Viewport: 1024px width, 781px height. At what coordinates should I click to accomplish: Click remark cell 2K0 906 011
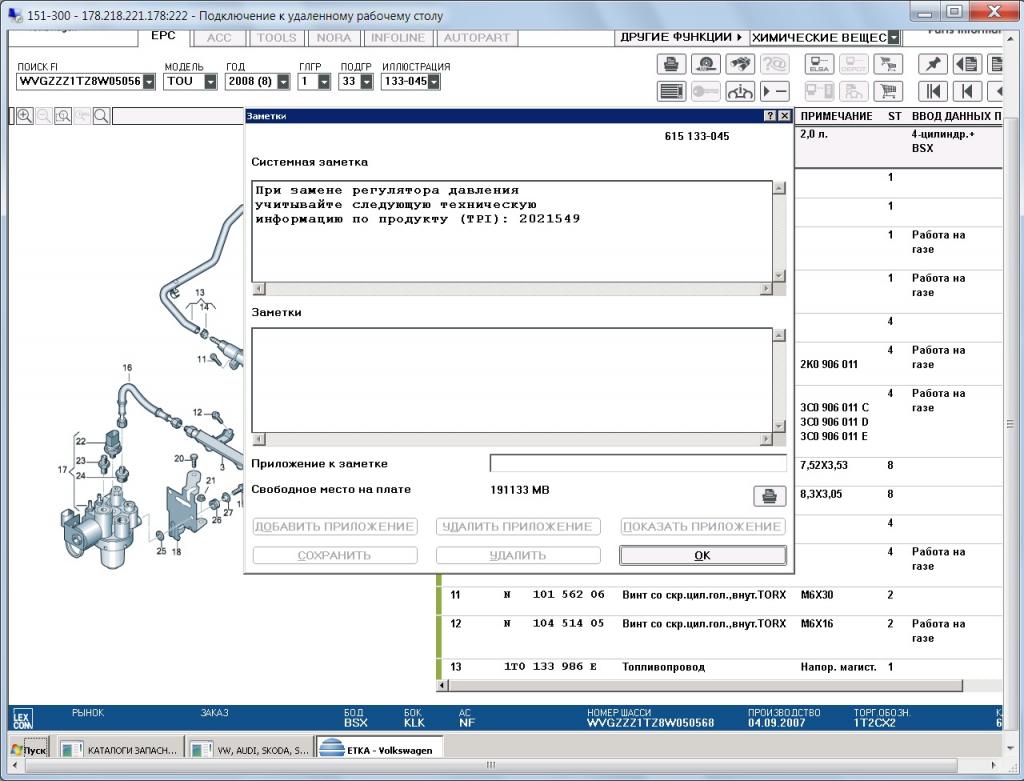pyautogui.click(x=829, y=364)
